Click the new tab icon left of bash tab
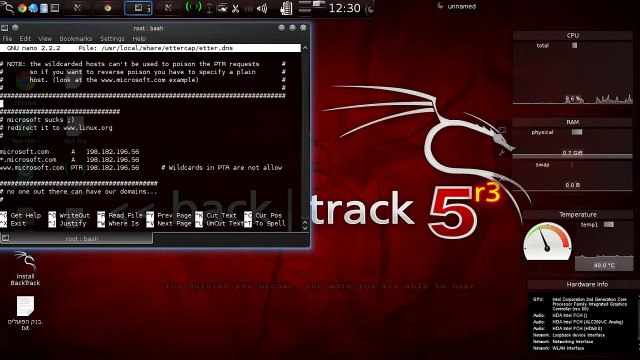This screenshot has height=360, width=640. 5,238
